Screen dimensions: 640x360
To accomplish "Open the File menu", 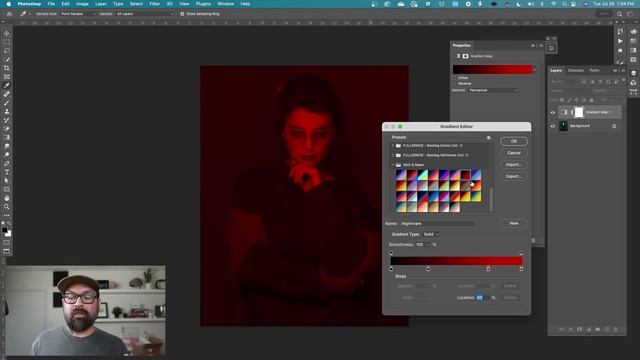I will [x=51, y=4].
